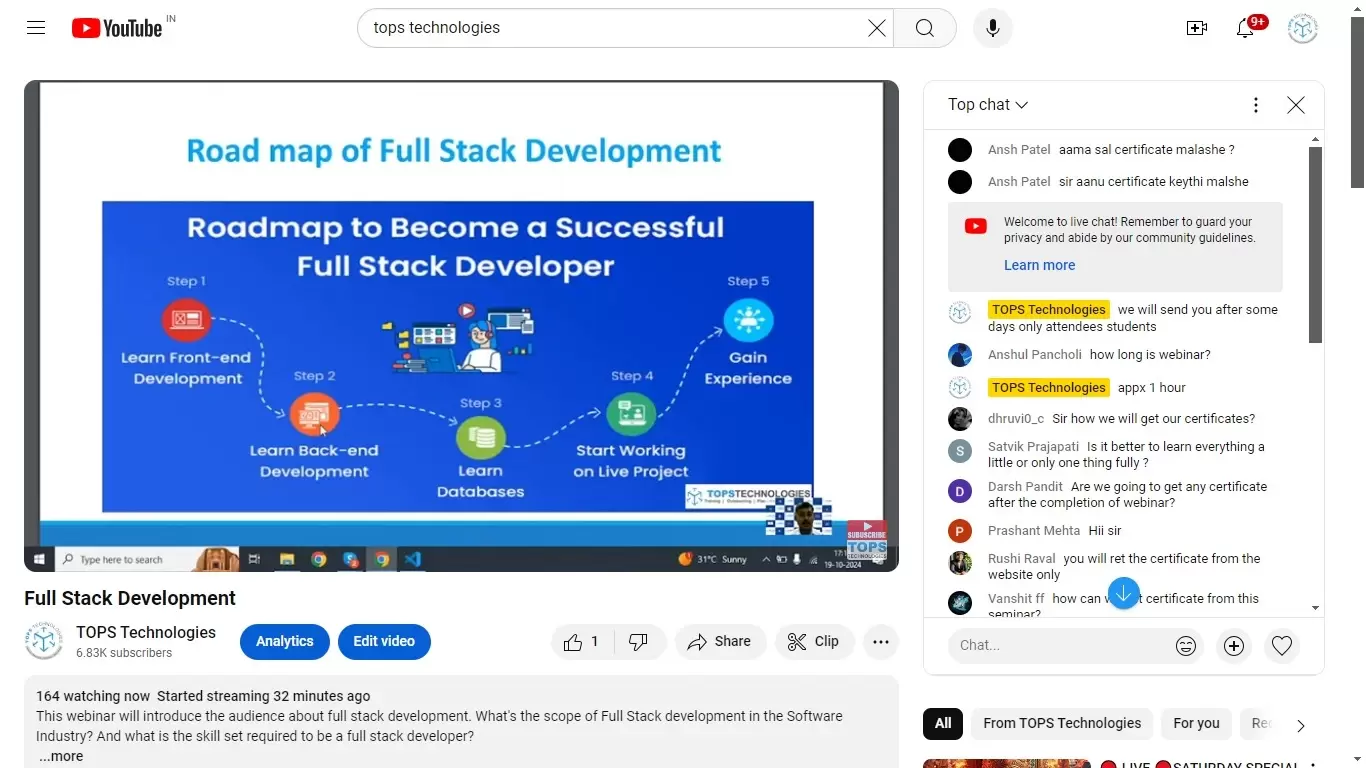The height and width of the screenshot is (768, 1366).
Task: Select the From TOPS Technologies chip
Action: click(x=1062, y=724)
